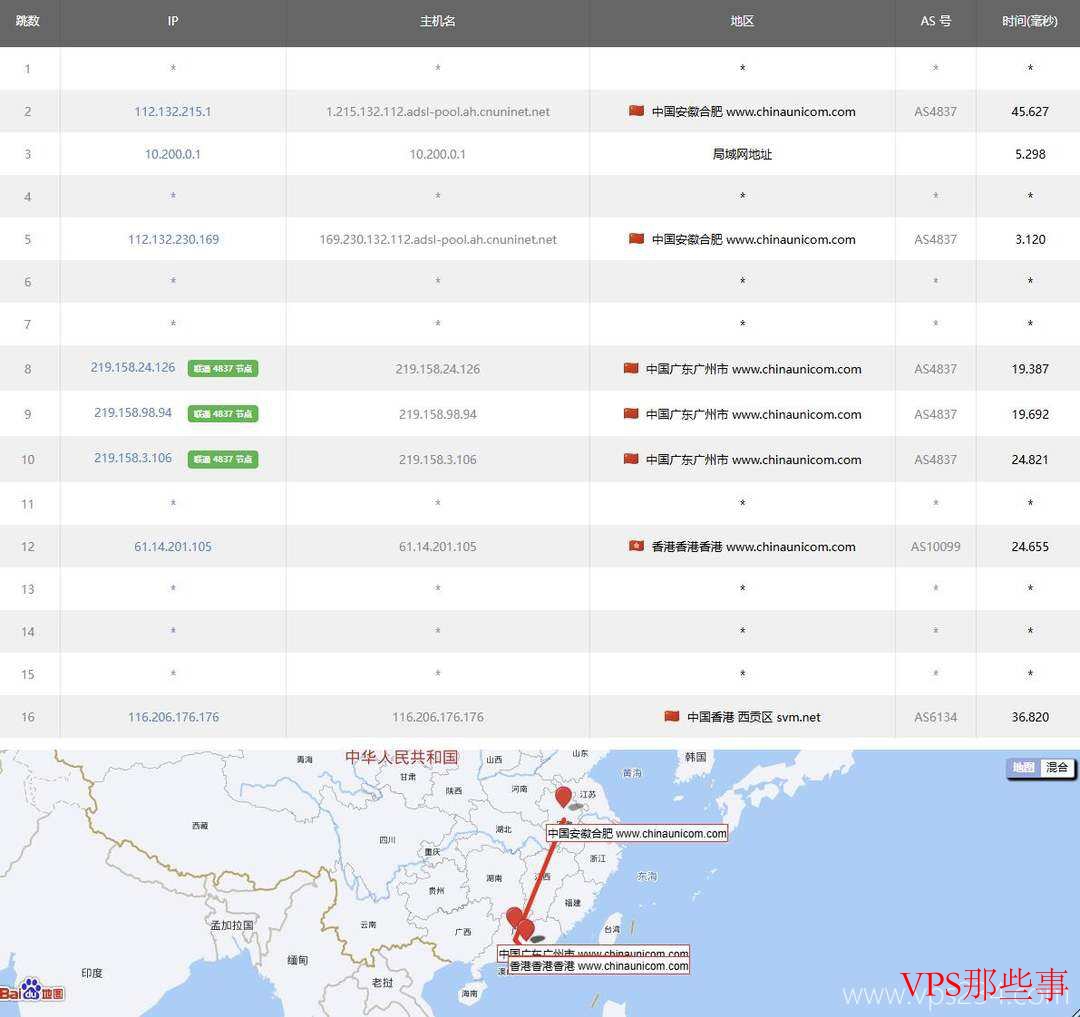Image resolution: width=1080 pixels, height=1017 pixels.
Task: Click the map label 香港香港香港 www.chinaunicom.com
Action: click(x=599, y=966)
